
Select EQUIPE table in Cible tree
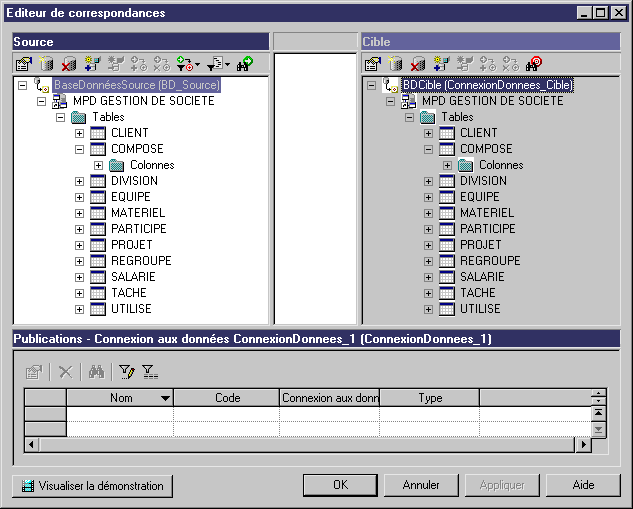tap(480, 197)
